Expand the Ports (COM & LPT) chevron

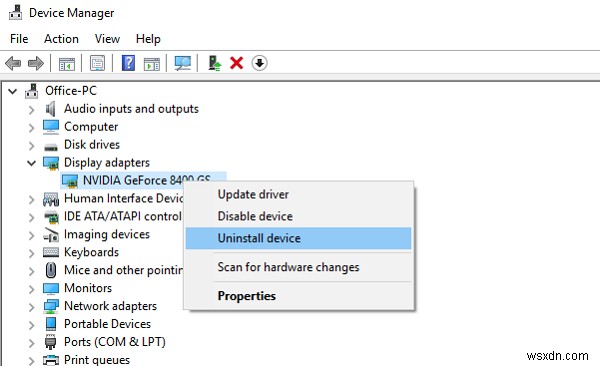click(32, 343)
